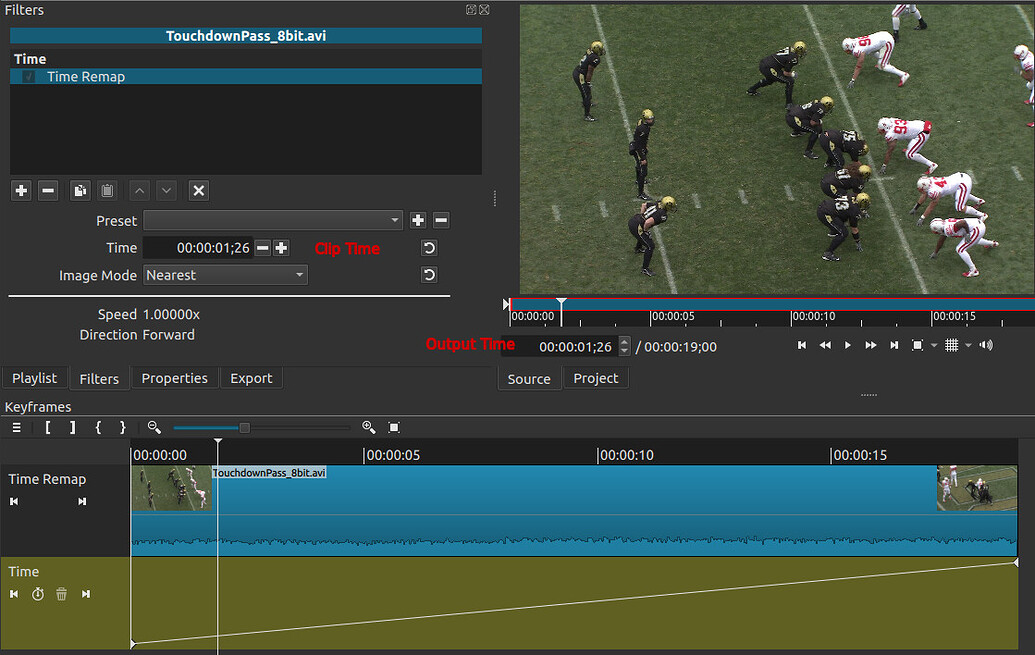The width and height of the screenshot is (1035, 655).
Task: Open the keyframes hamburger menu
Action: coord(16,427)
